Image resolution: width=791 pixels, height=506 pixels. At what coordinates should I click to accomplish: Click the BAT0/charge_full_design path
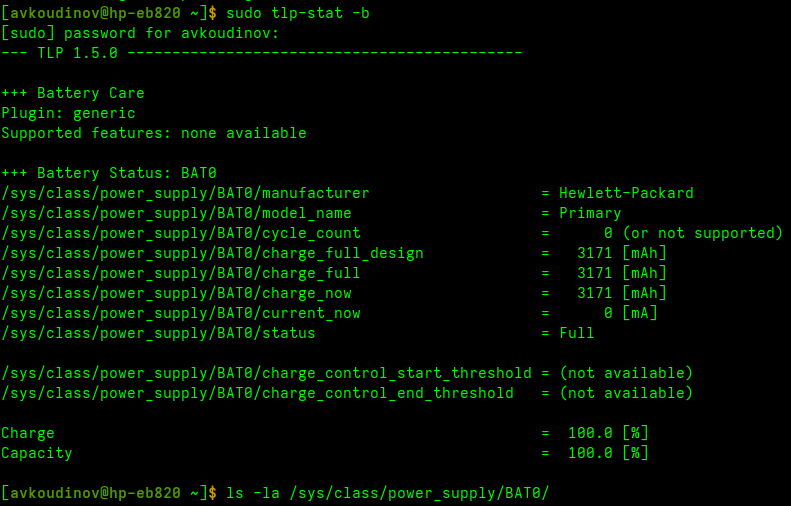point(212,253)
